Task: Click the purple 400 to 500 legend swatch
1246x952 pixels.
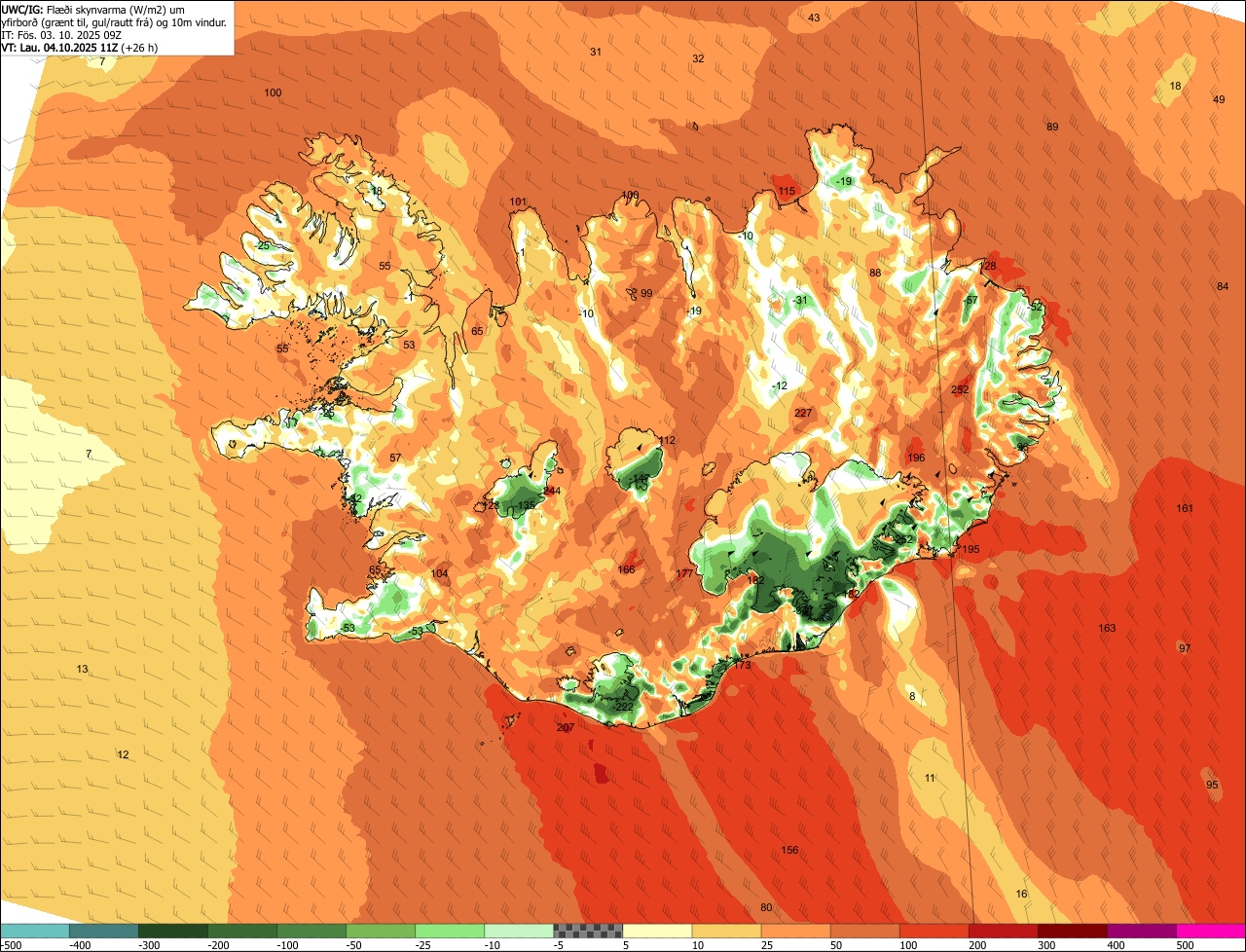Action: [x=1141, y=931]
